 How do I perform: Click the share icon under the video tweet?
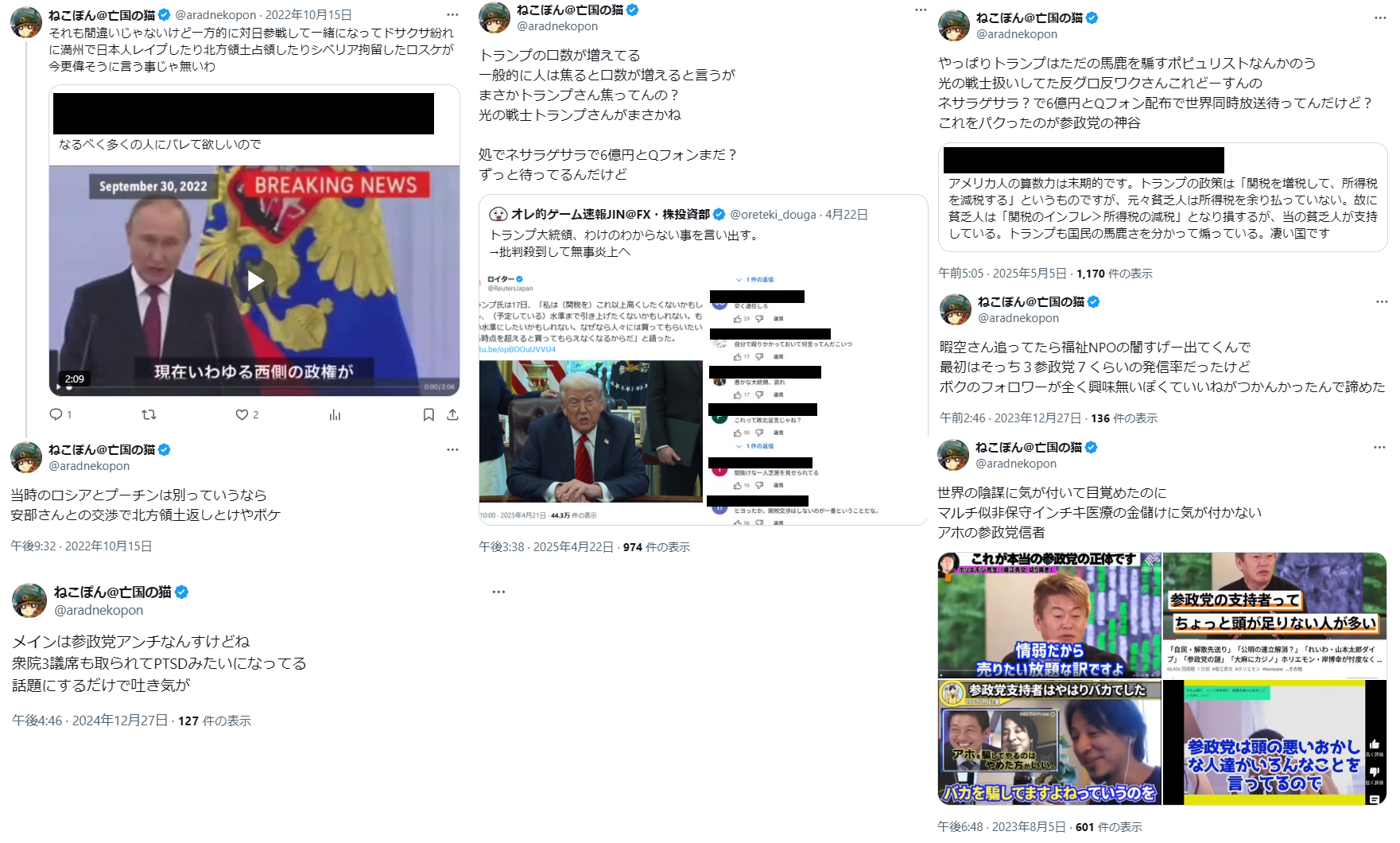coord(452,414)
